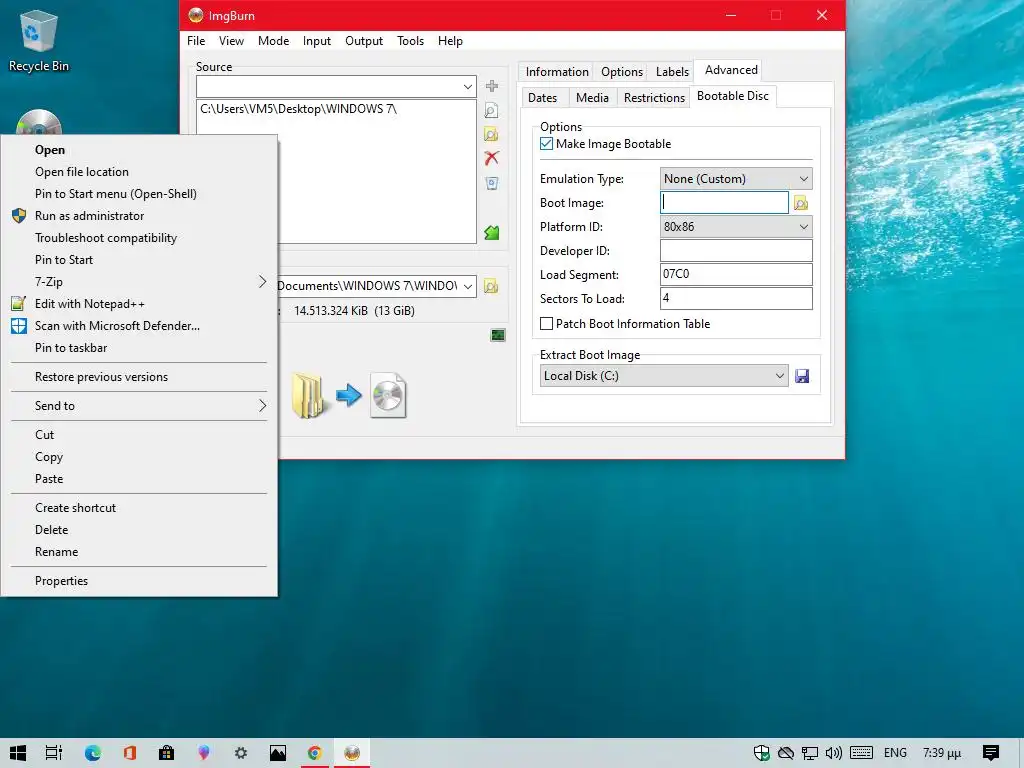Viewport: 1024px width, 768px height.
Task: Open the notification center icon
Action: 990,753
